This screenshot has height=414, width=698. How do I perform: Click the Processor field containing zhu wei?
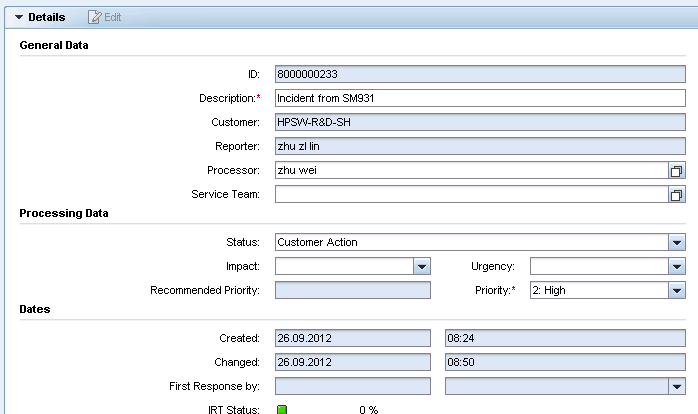coord(472,170)
